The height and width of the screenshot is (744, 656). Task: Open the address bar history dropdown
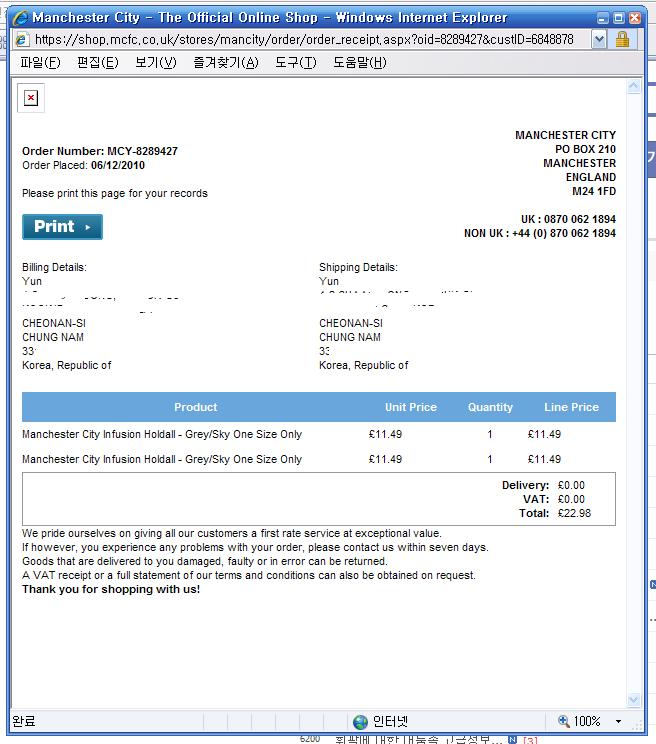[x=600, y=40]
